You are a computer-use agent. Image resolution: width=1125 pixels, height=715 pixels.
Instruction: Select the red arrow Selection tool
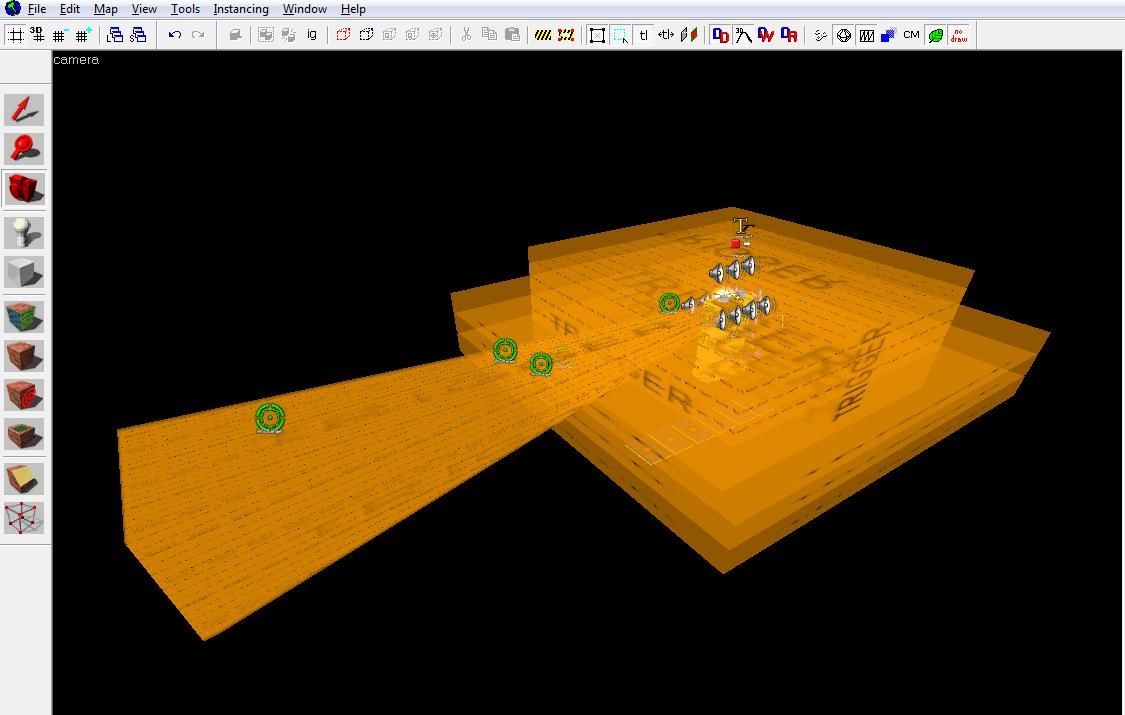[24, 110]
